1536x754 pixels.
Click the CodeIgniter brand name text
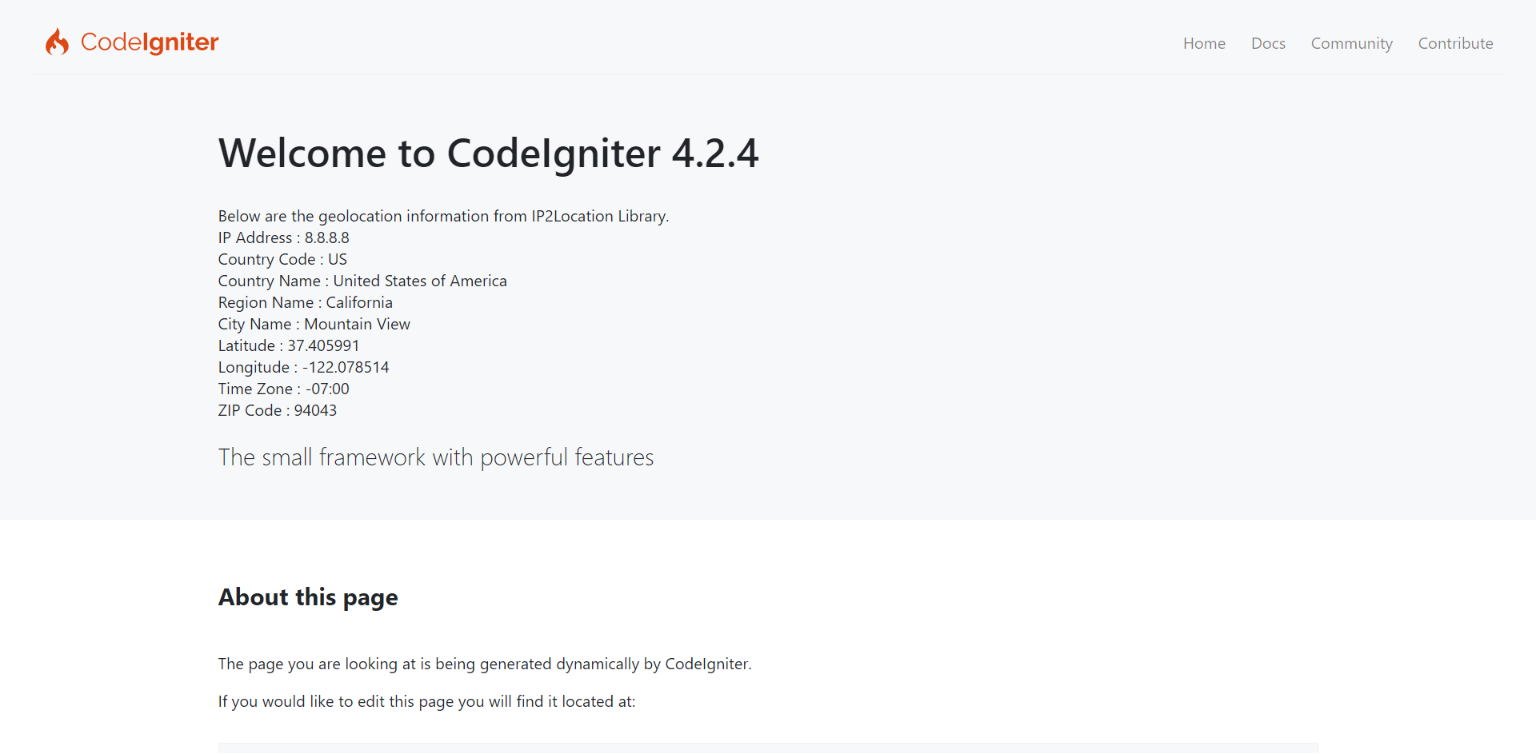pyautogui.click(x=150, y=42)
